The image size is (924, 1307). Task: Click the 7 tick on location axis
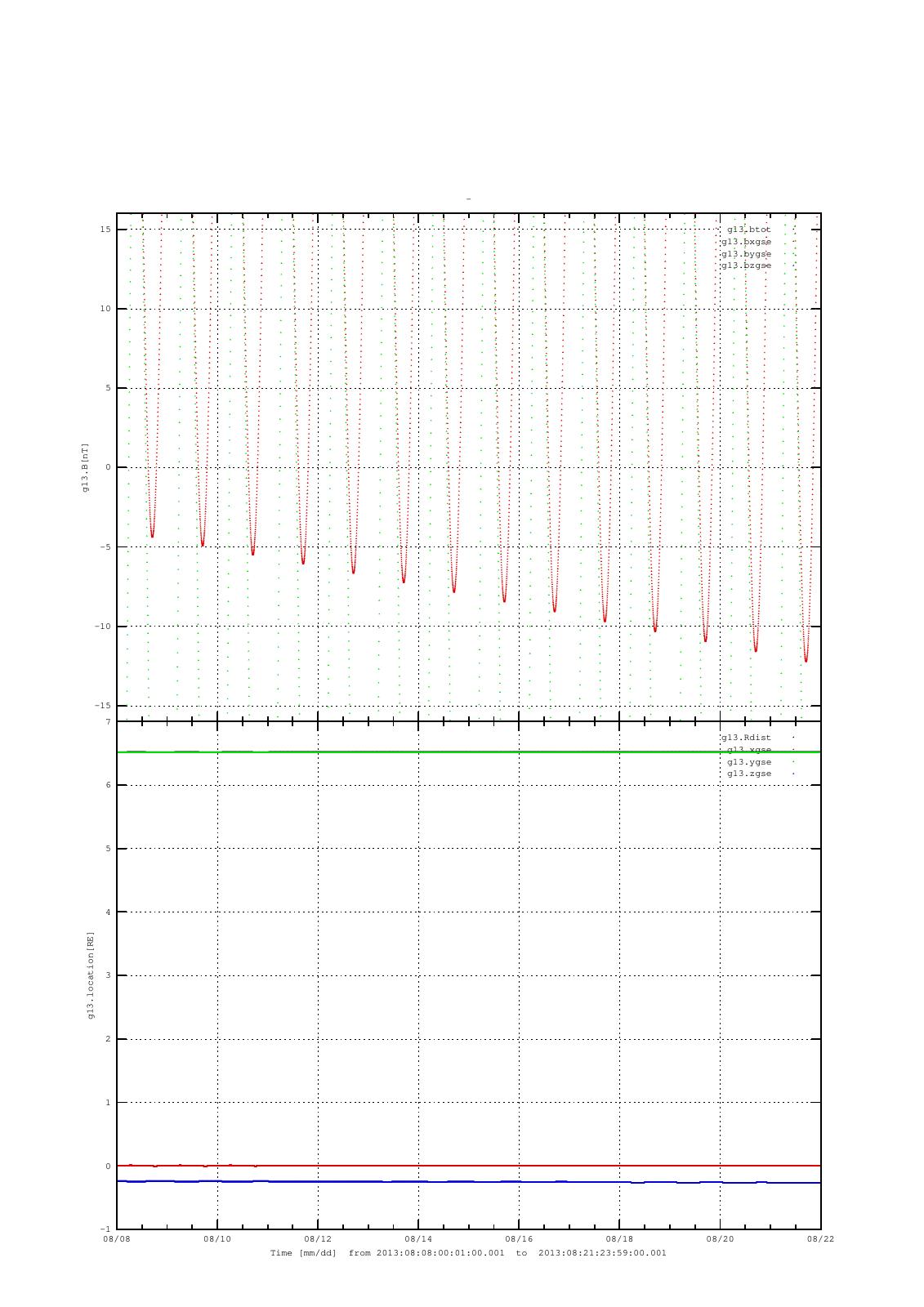coord(108,722)
